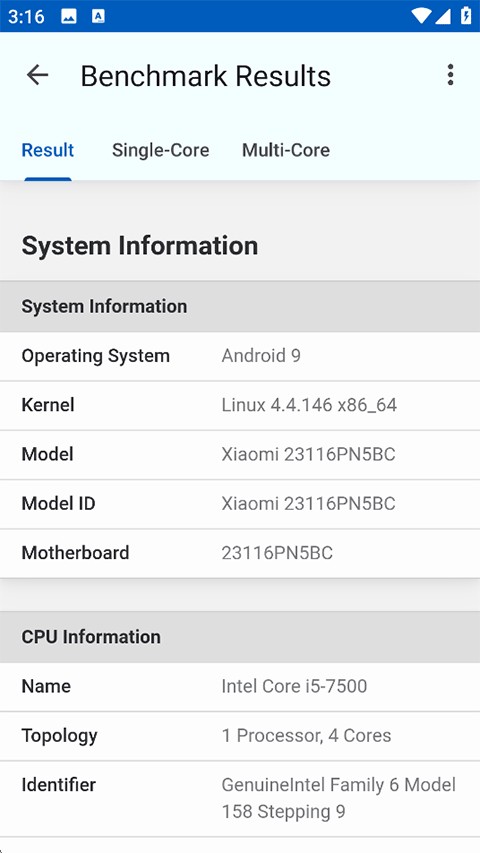
Task: Tap the Benchmark Results title
Action: coord(206,76)
